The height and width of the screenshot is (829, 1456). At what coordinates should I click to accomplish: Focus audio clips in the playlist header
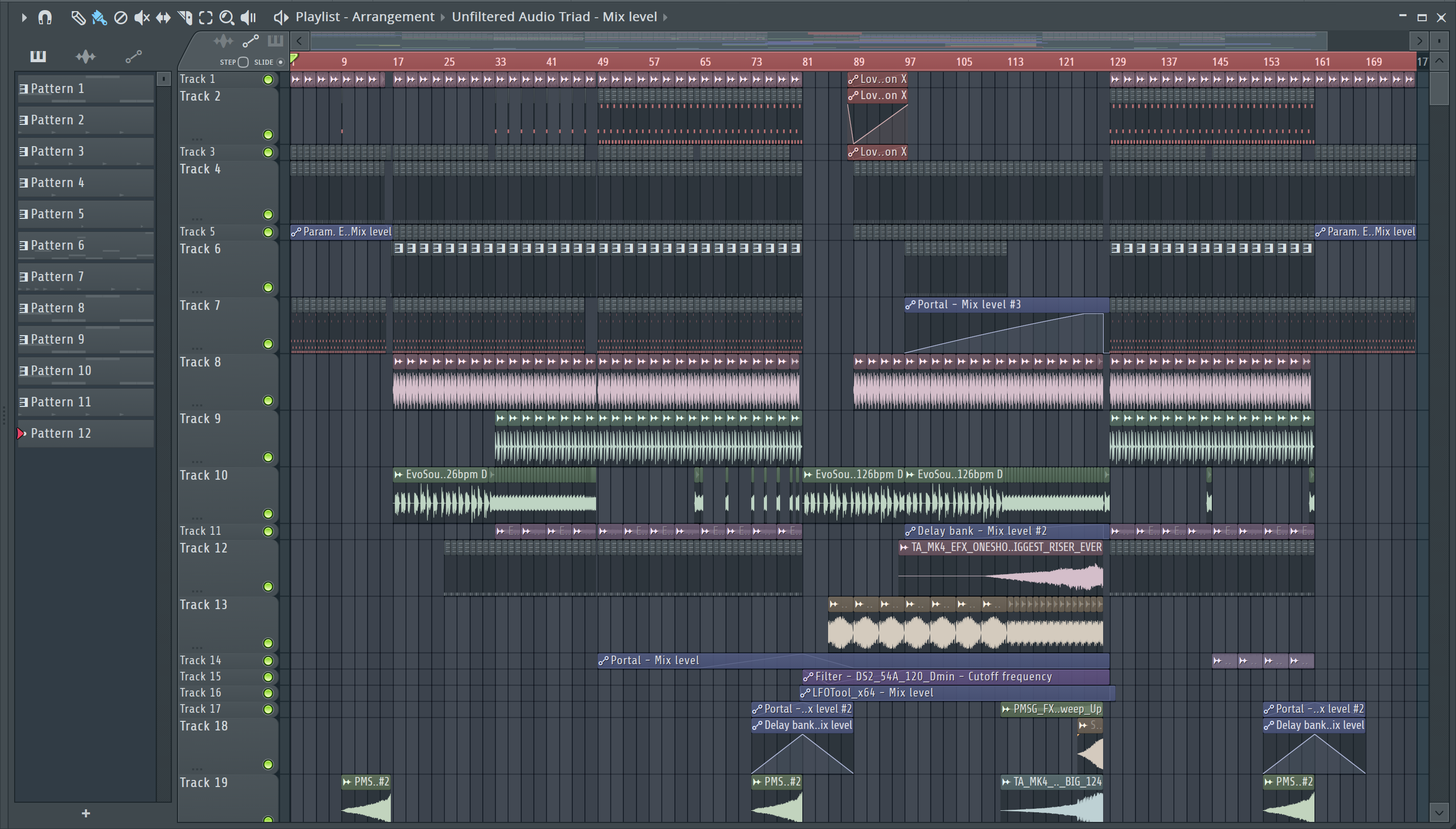[223, 41]
